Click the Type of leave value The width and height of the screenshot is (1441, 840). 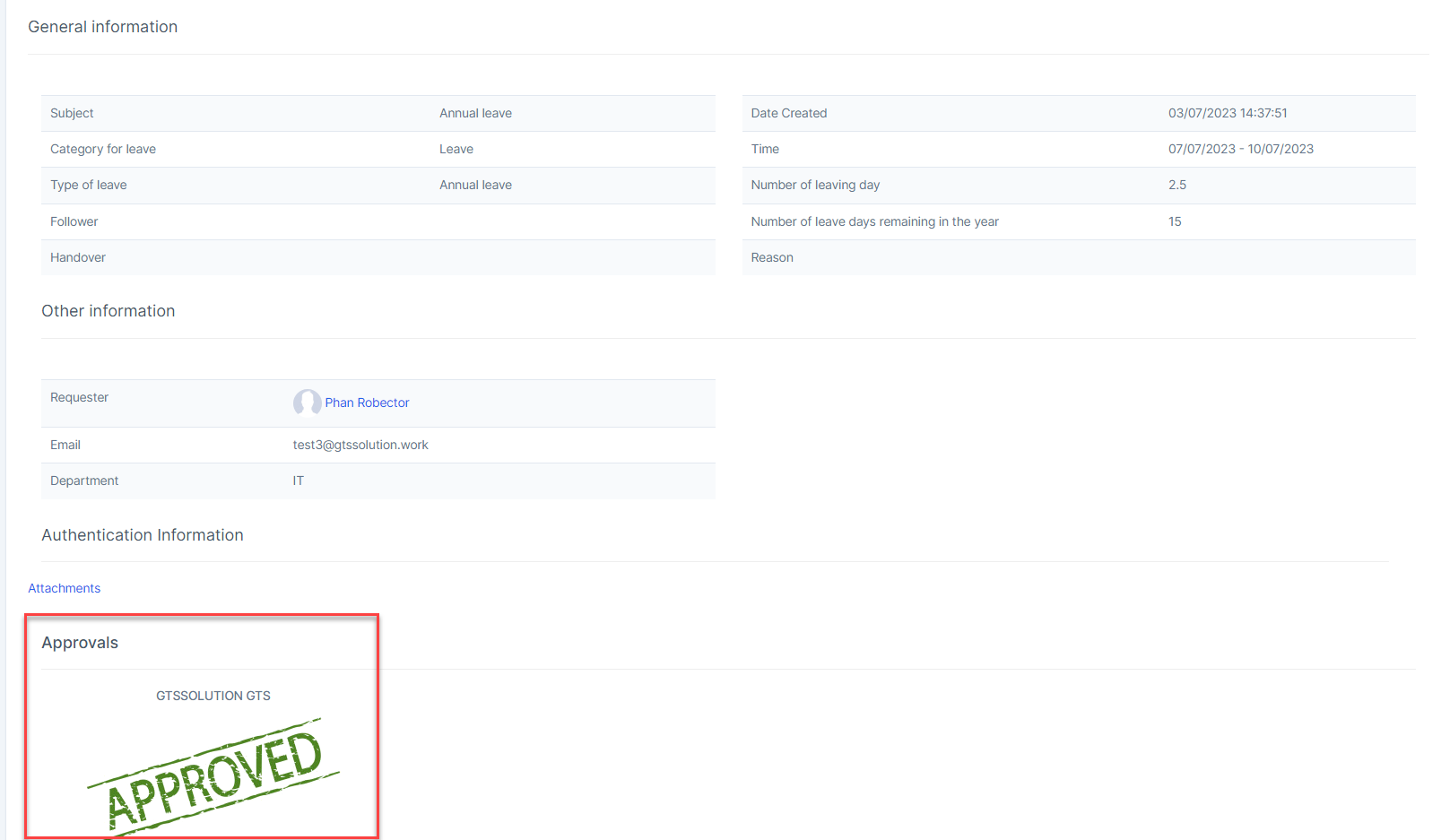point(475,185)
